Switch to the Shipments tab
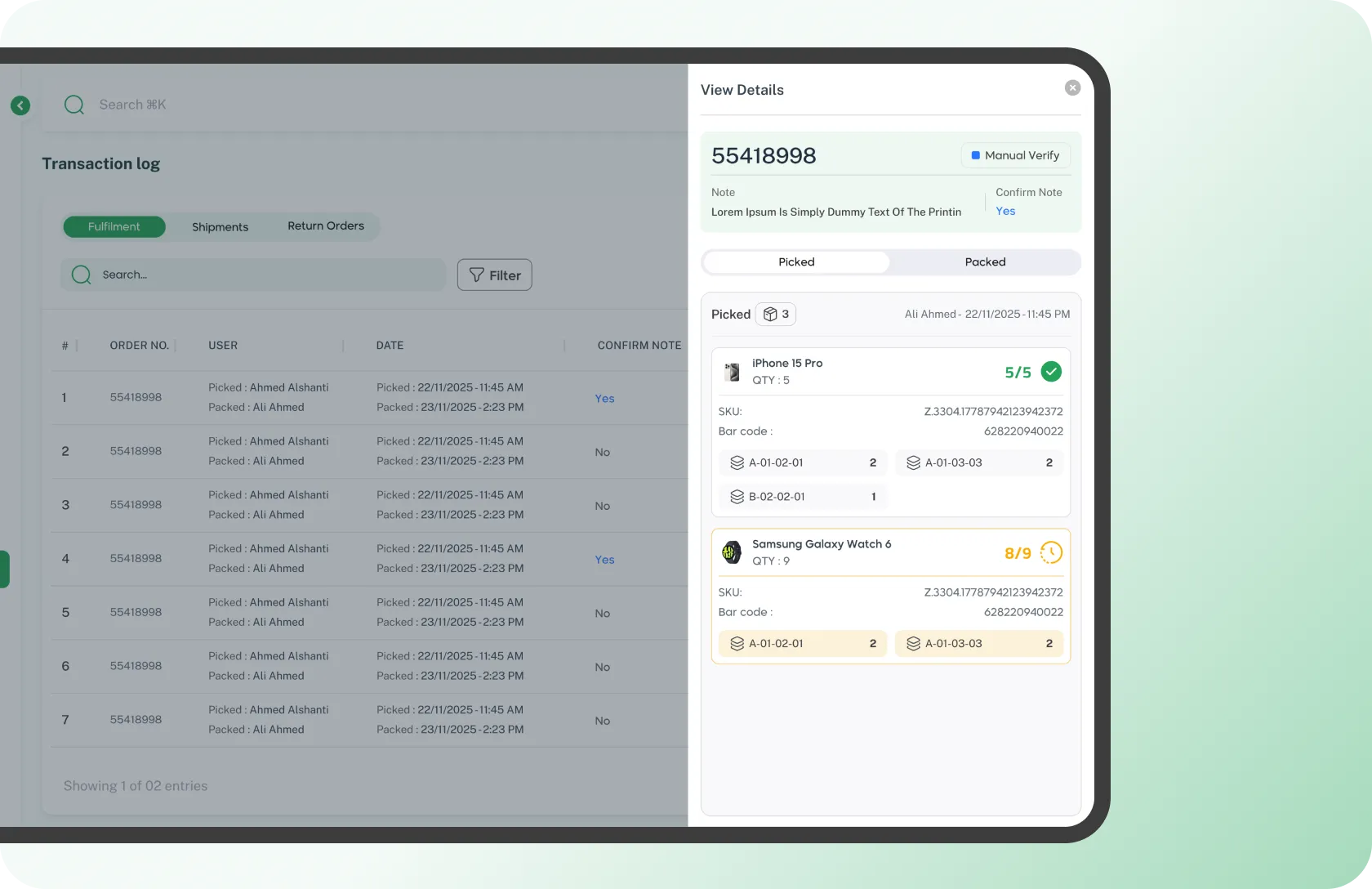Image resolution: width=1372 pixels, height=889 pixels. point(220,227)
